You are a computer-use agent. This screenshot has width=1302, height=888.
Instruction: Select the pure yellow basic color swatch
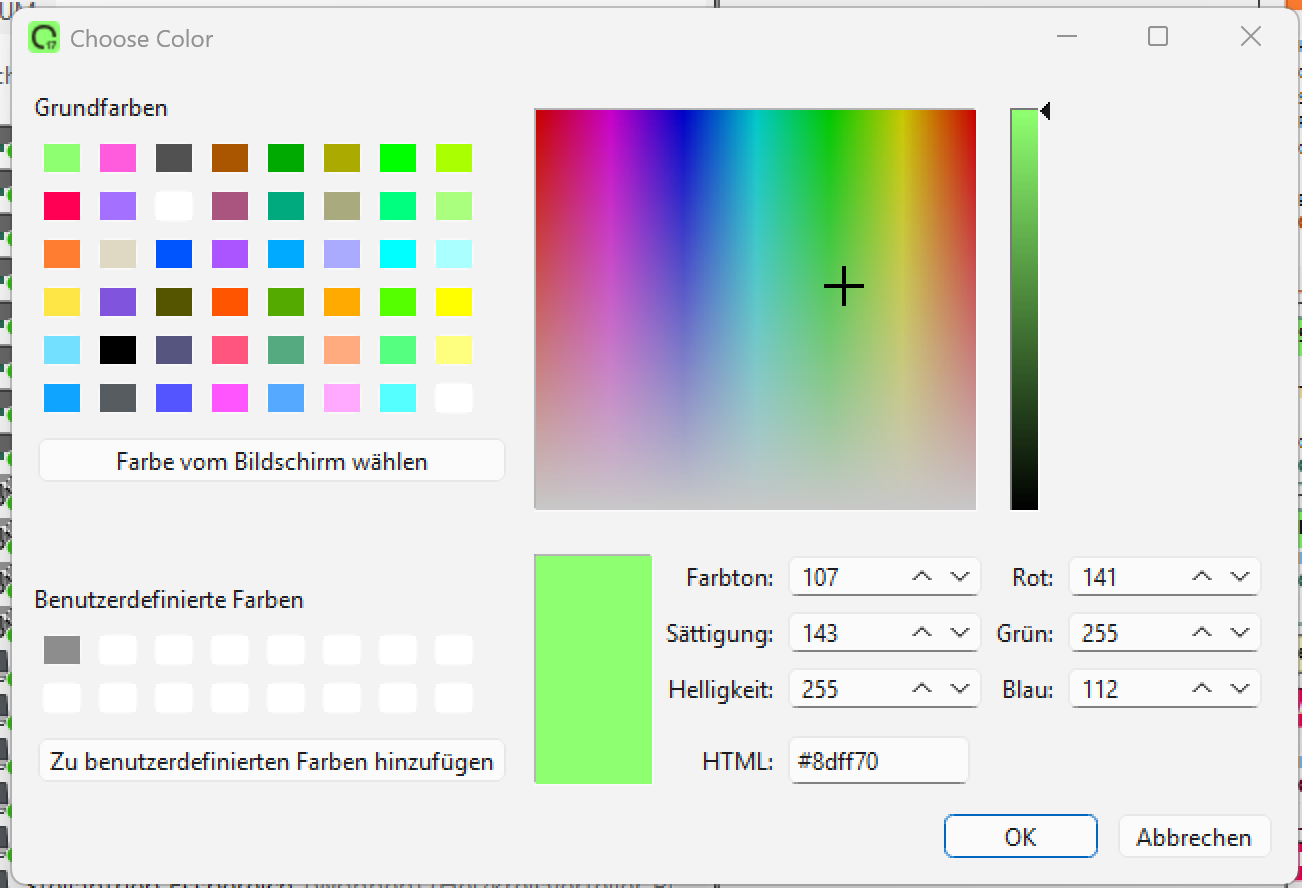453,302
